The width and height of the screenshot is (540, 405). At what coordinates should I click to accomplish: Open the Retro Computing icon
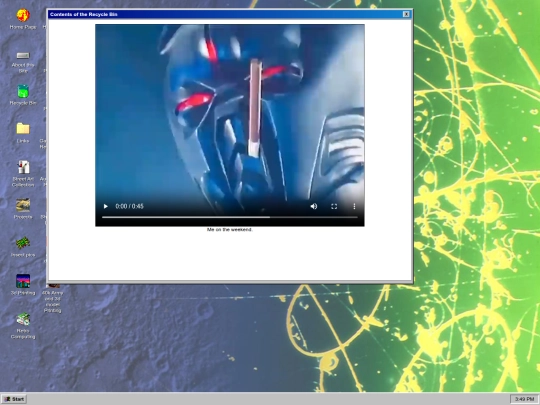pos(23,325)
